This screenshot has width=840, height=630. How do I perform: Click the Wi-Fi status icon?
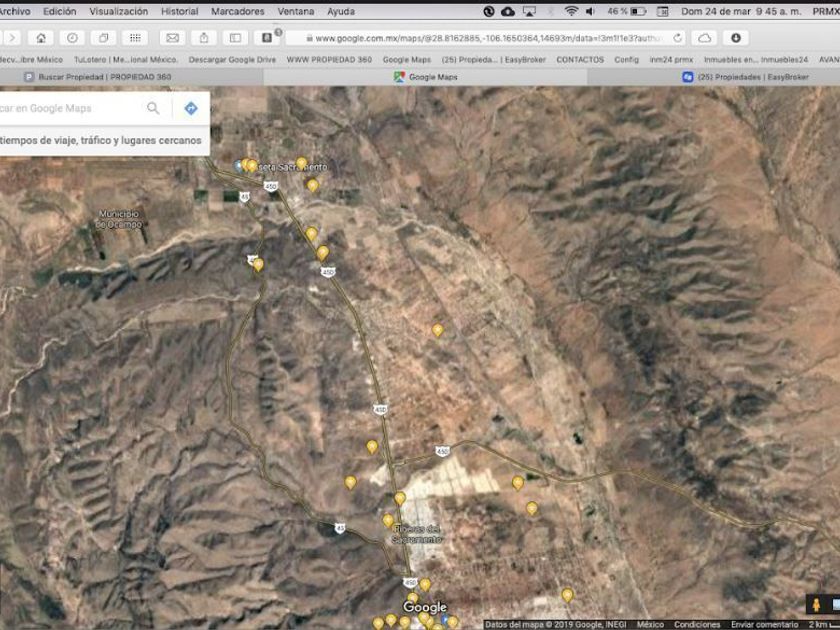[x=571, y=11]
